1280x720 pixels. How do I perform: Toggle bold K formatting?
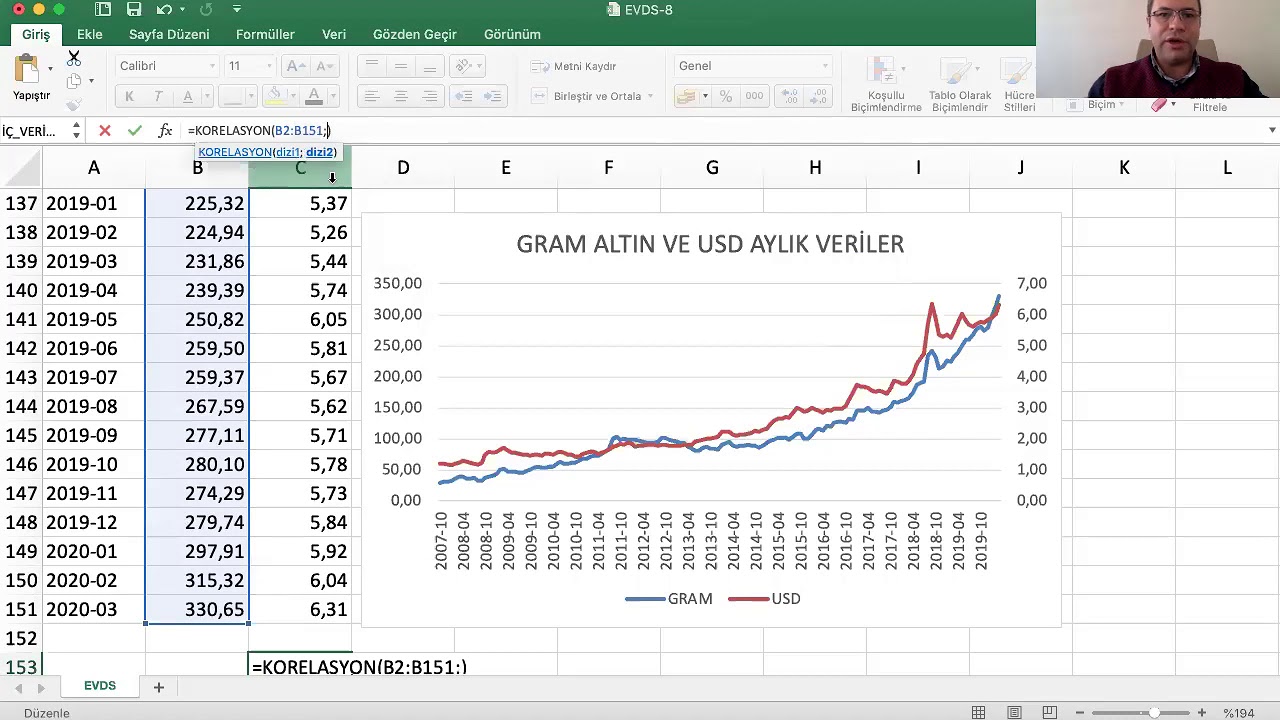[129, 96]
